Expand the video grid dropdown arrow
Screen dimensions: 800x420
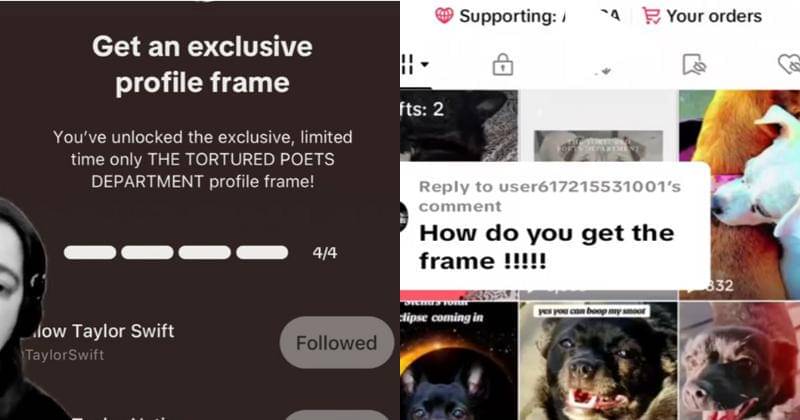click(x=424, y=64)
